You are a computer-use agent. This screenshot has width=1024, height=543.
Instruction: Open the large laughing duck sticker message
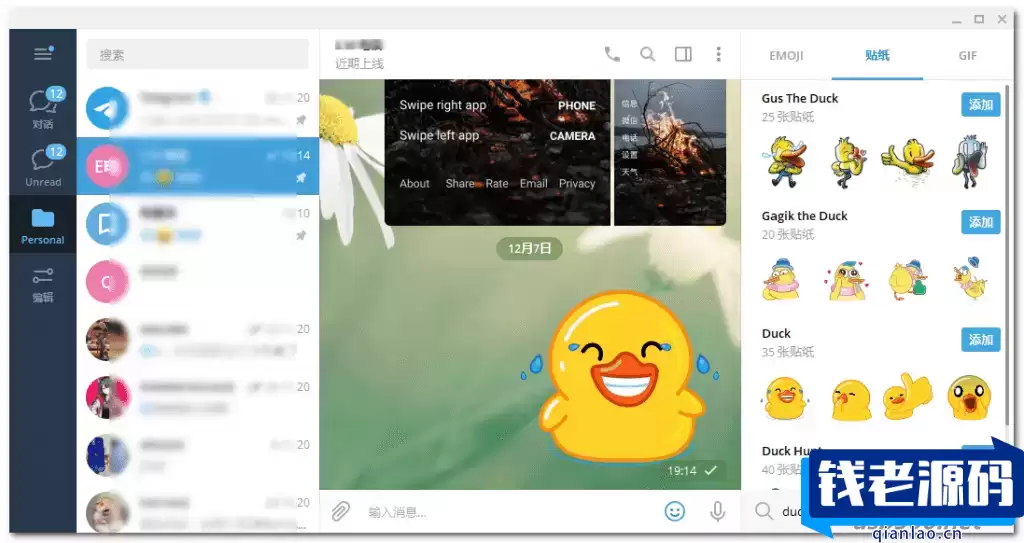point(620,377)
